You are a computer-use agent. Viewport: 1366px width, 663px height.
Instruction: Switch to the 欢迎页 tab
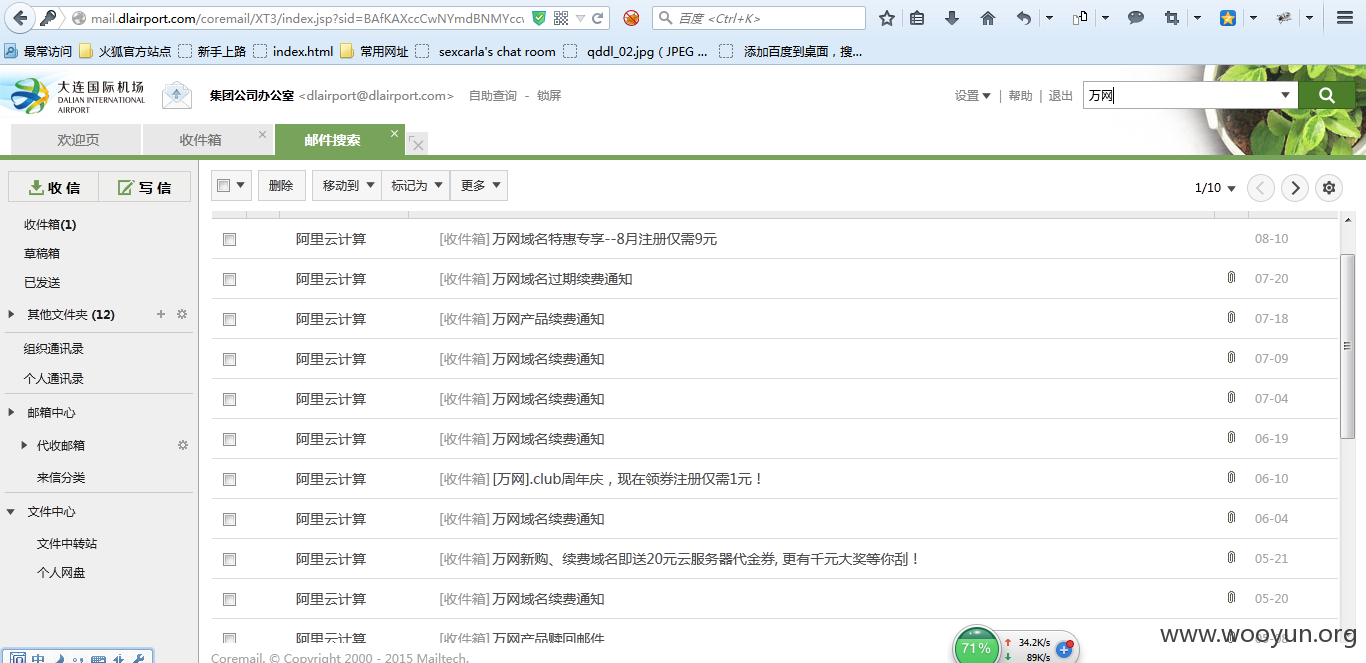point(78,140)
